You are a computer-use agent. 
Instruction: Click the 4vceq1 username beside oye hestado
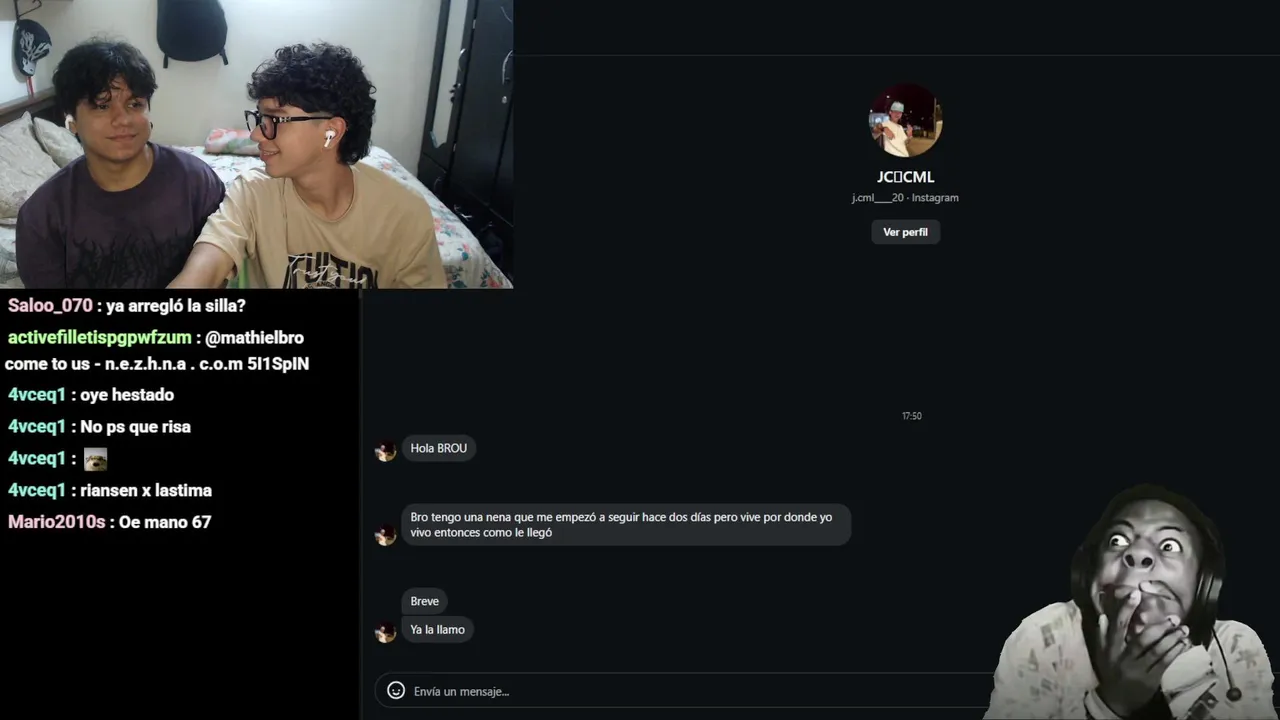[x=37, y=395]
